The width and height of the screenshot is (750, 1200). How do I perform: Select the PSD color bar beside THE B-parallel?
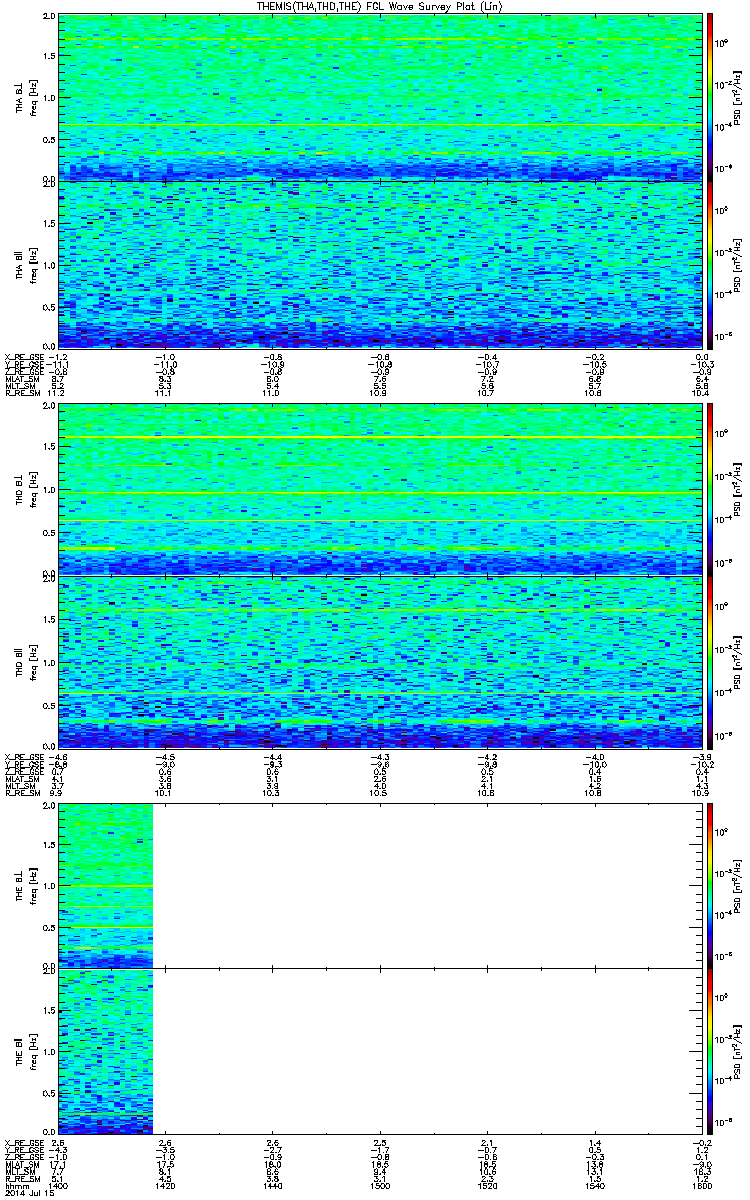click(710, 1051)
